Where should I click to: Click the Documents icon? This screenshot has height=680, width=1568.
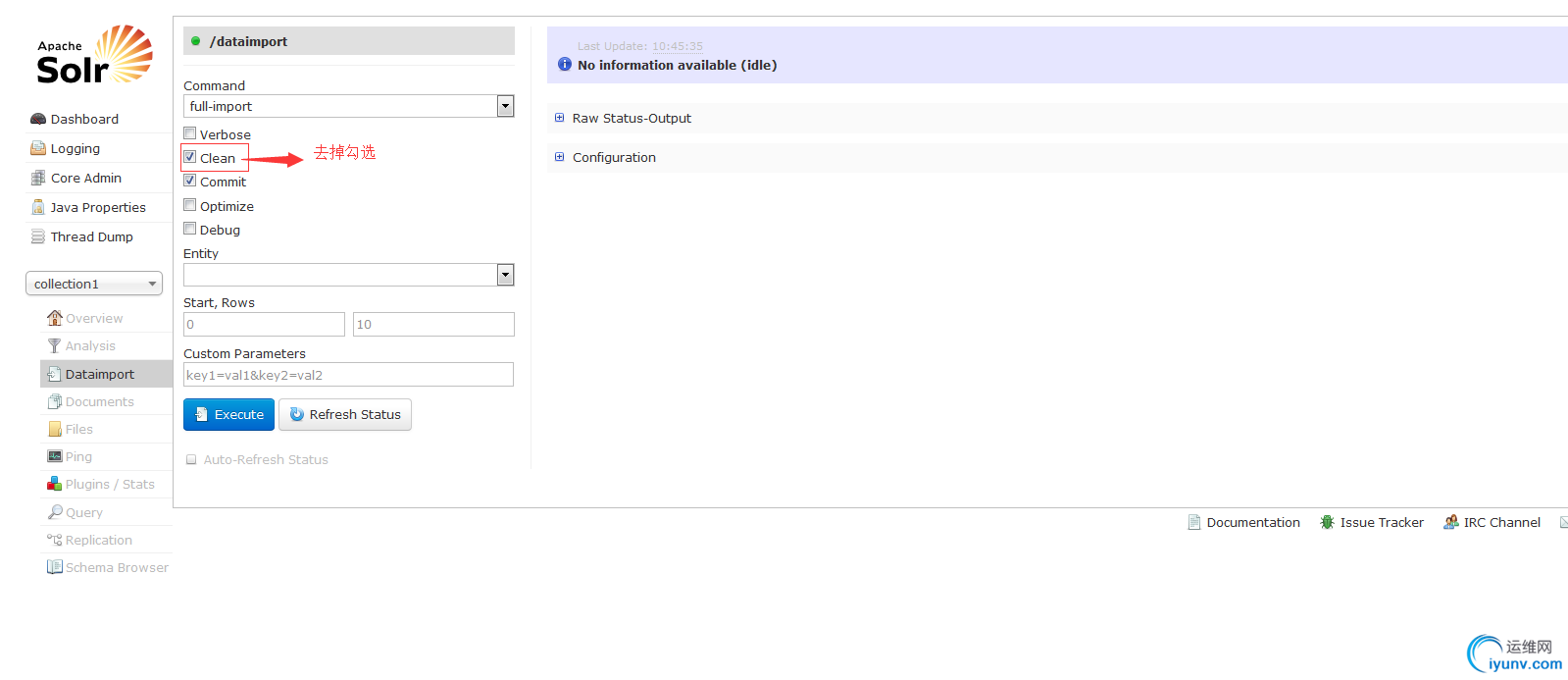pos(55,401)
